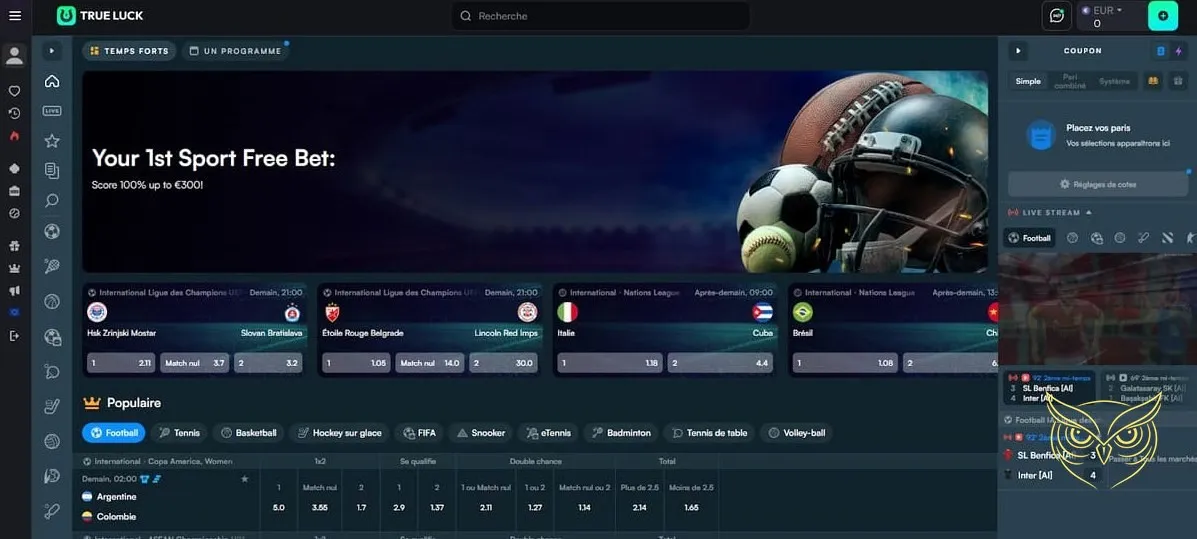1197x539 pixels.
Task: Open the LIVE events icon in sidebar
Action: click(52, 111)
